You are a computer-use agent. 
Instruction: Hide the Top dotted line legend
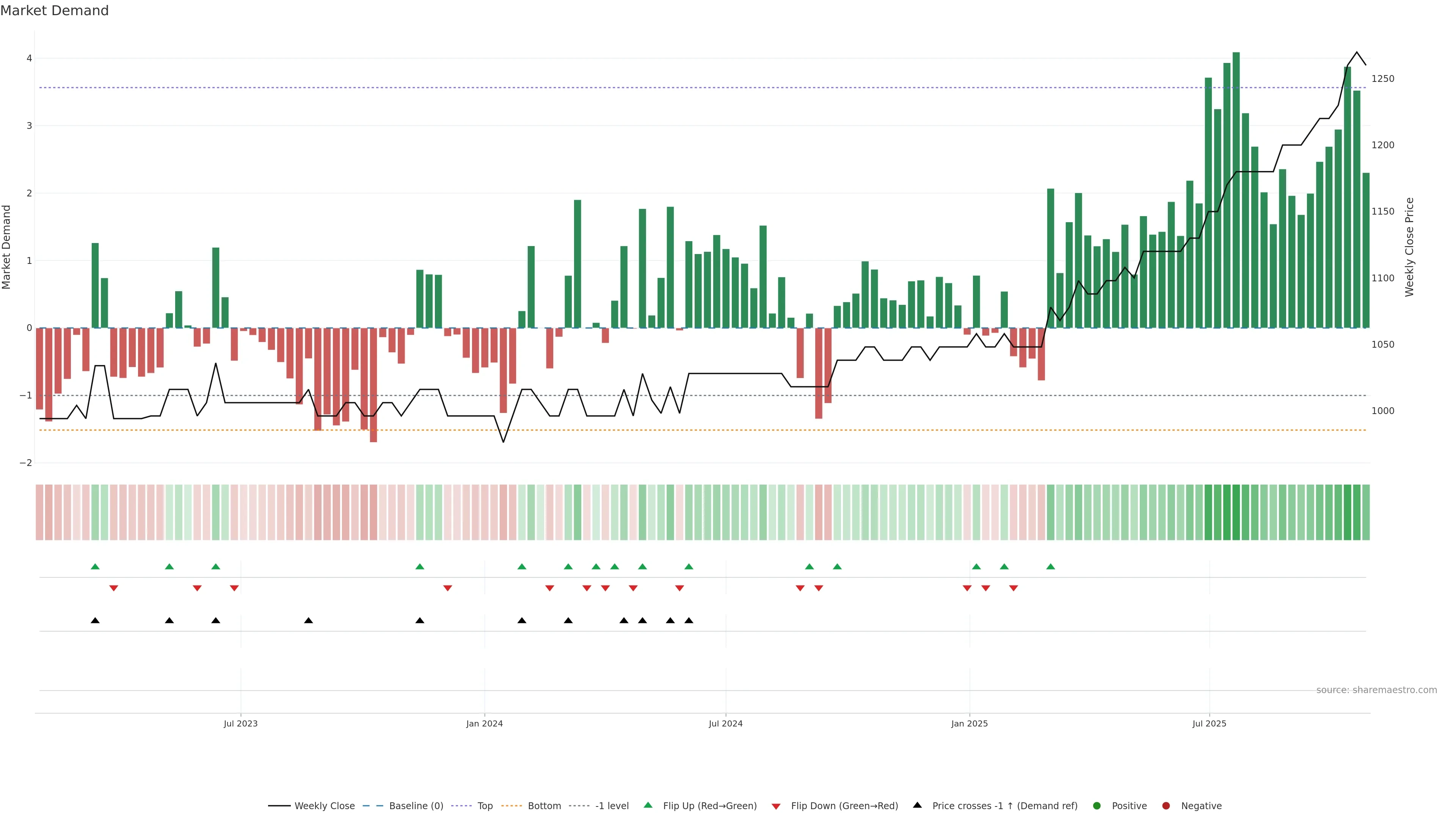pyautogui.click(x=485, y=806)
